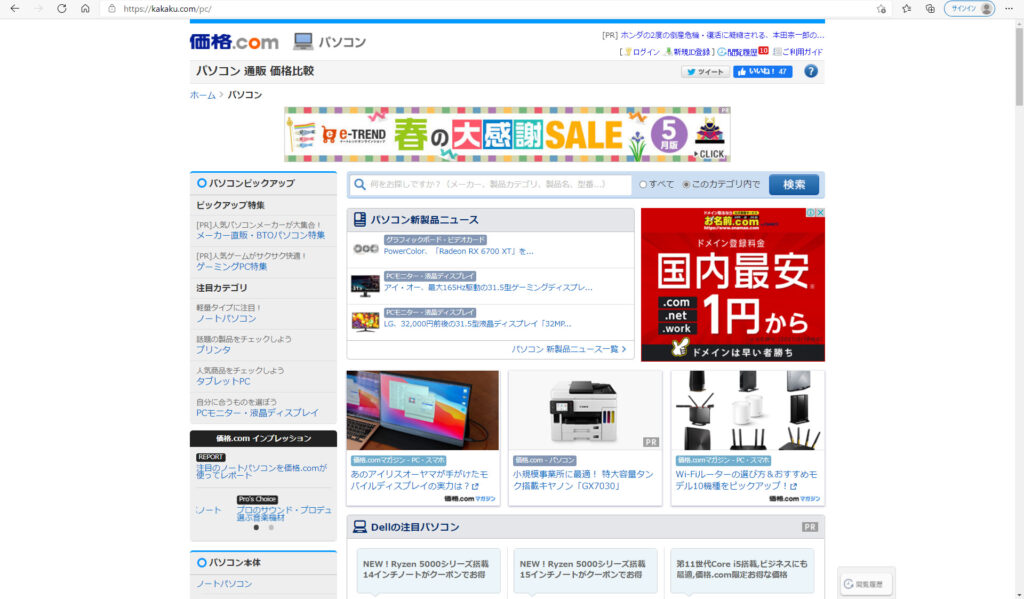The height and width of the screenshot is (599, 1024).
Task: Open the アイリスオーヤマ mobile display article link
Action: (419, 480)
